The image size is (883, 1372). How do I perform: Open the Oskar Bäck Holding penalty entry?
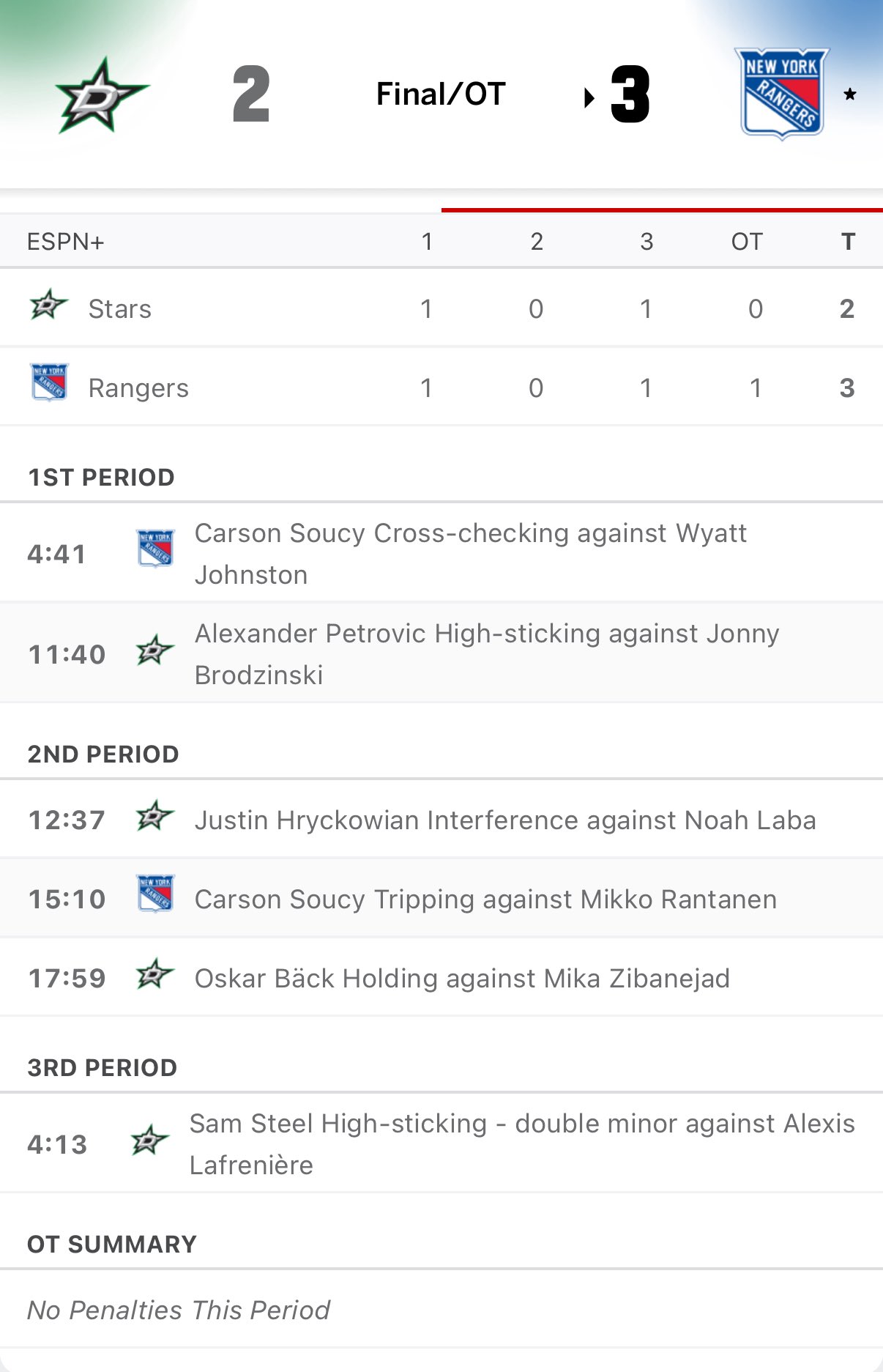coord(462,979)
